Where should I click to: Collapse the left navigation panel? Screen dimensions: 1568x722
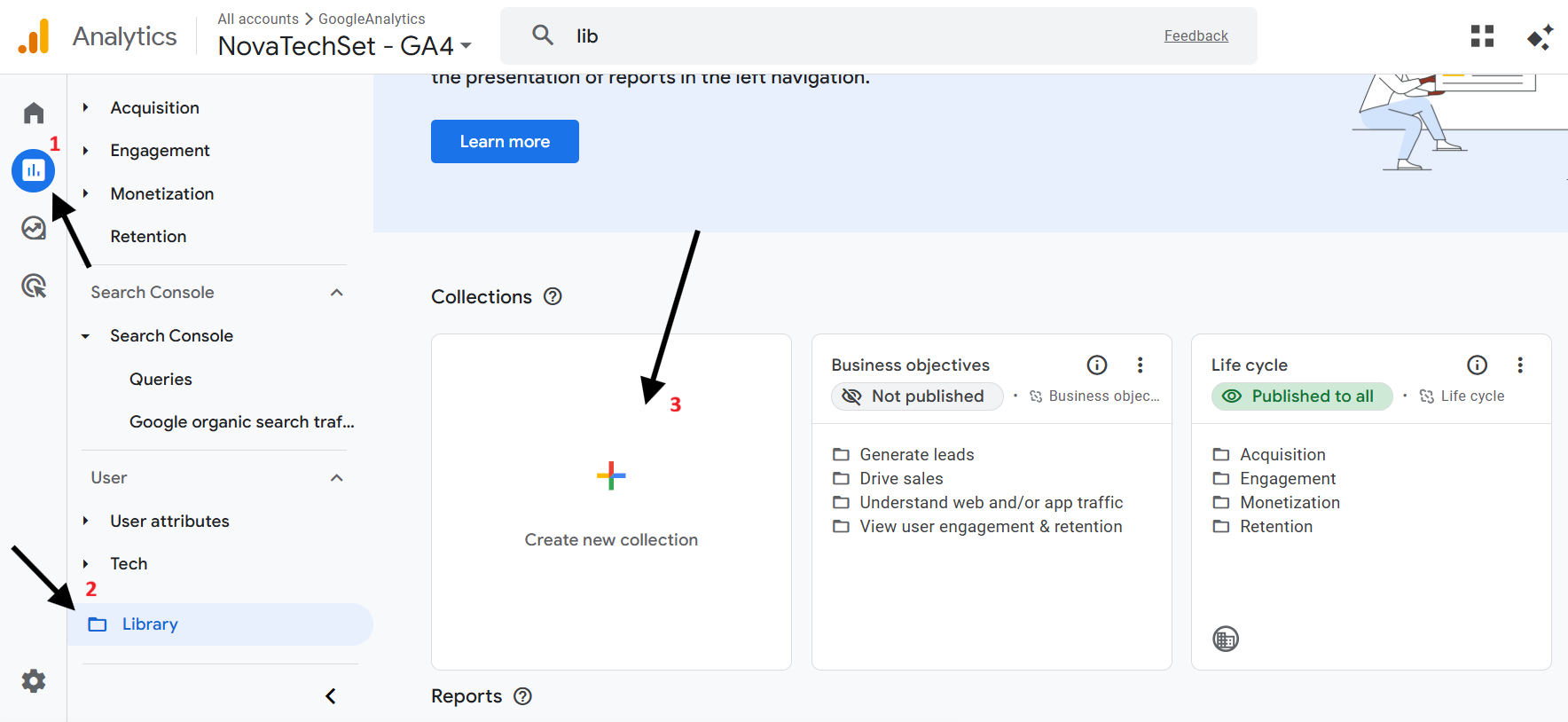pyautogui.click(x=331, y=696)
